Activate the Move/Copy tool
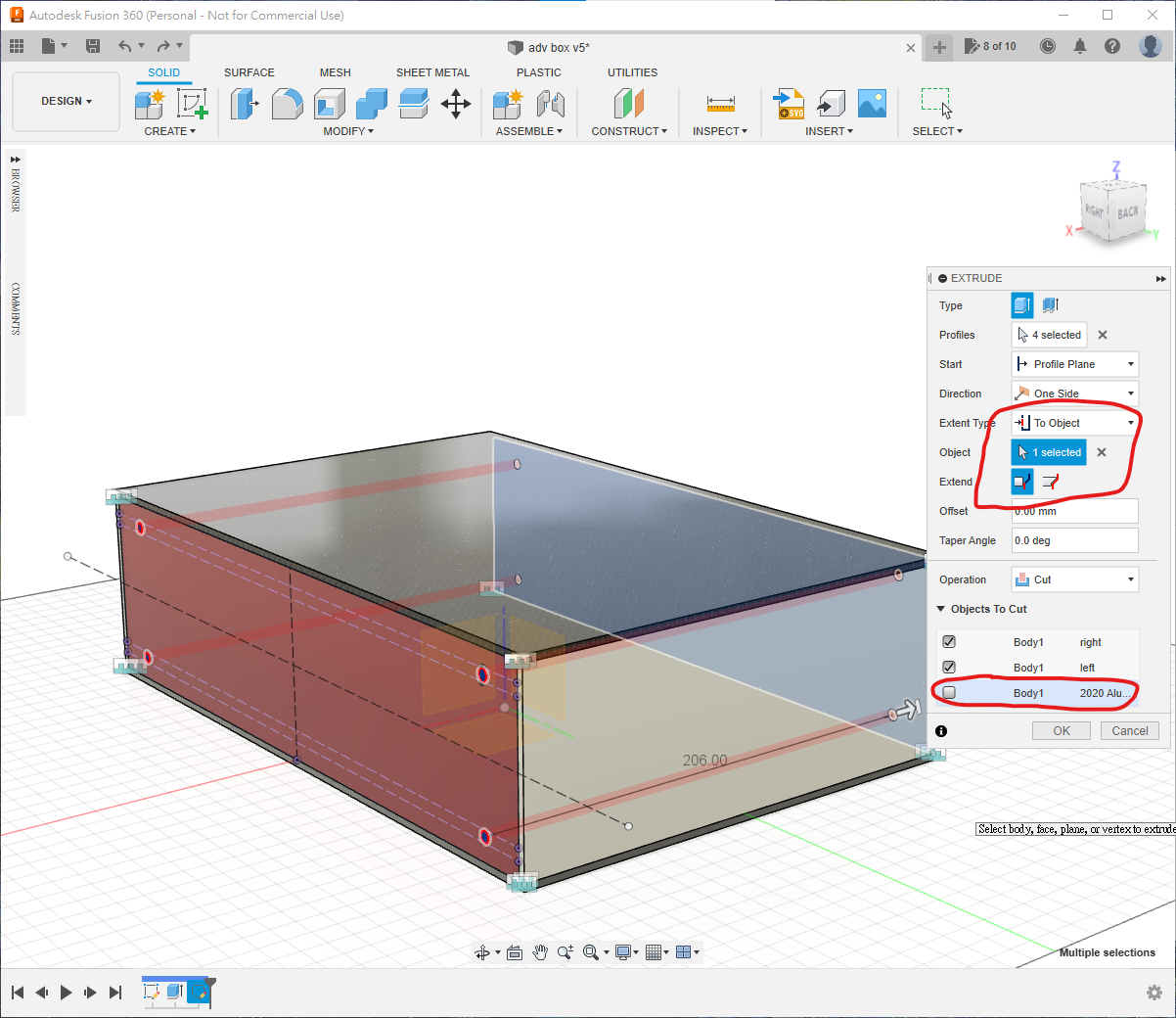The image size is (1176, 1018). 456,103
